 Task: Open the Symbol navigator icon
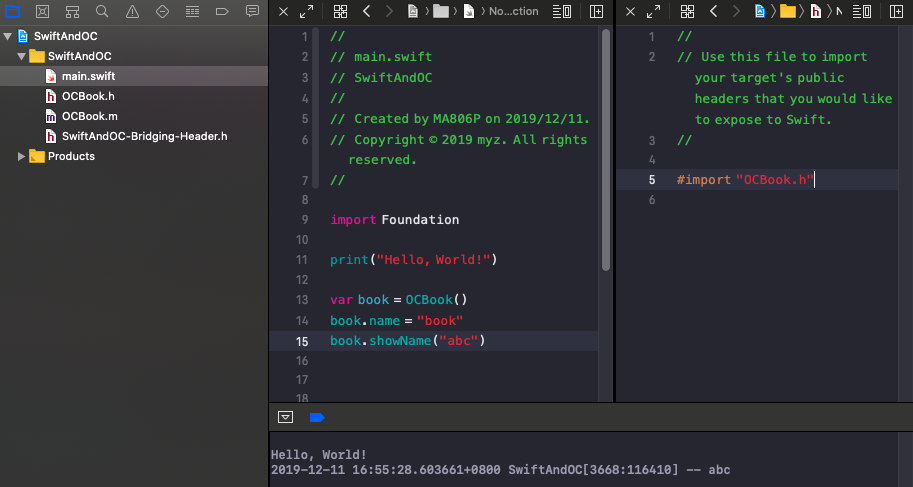click(72, 12)
